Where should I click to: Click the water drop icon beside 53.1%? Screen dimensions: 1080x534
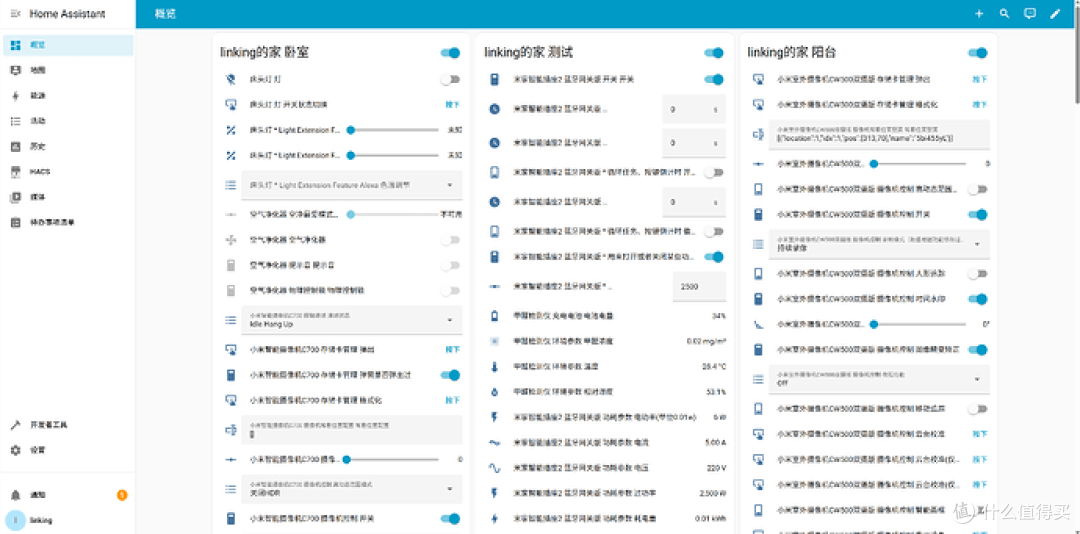click(x=494, y=392)
